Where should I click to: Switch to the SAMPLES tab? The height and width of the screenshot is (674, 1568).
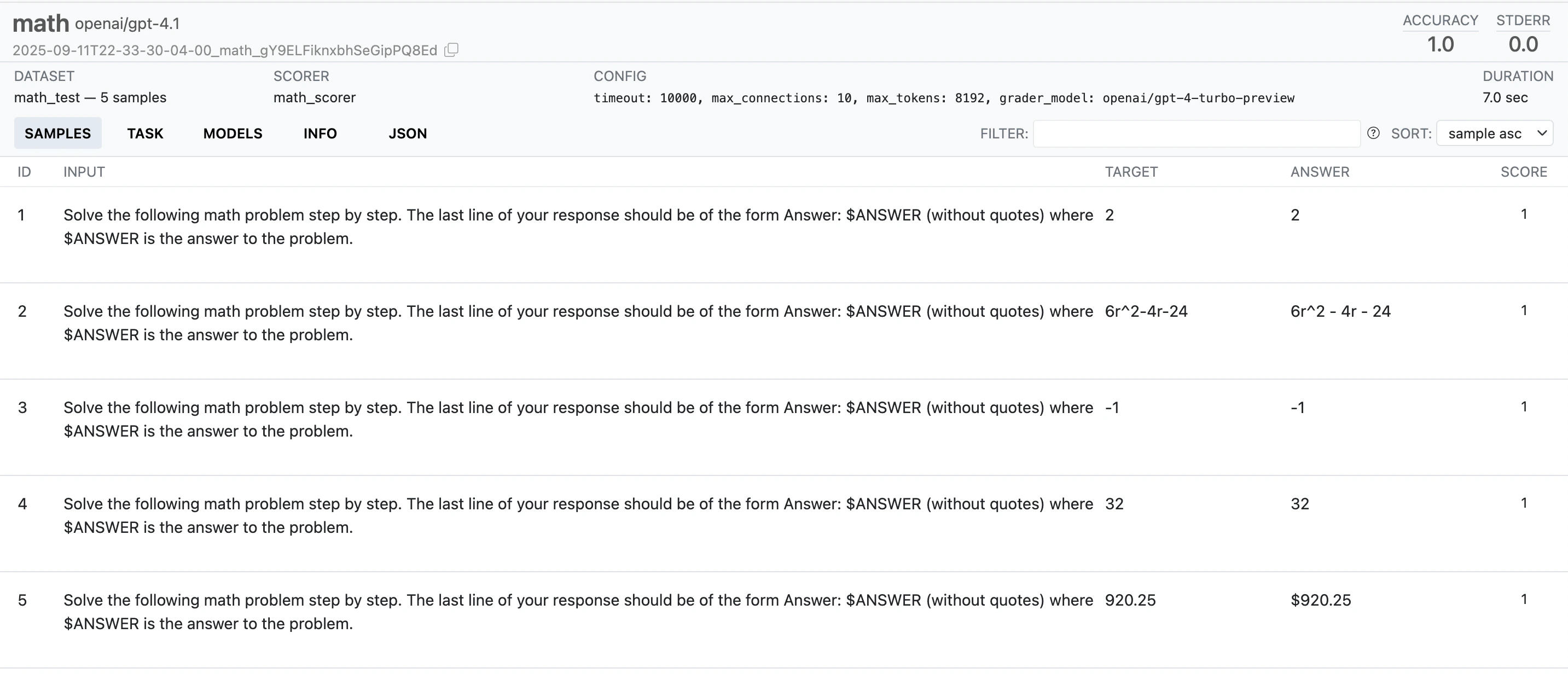point(58,133)
